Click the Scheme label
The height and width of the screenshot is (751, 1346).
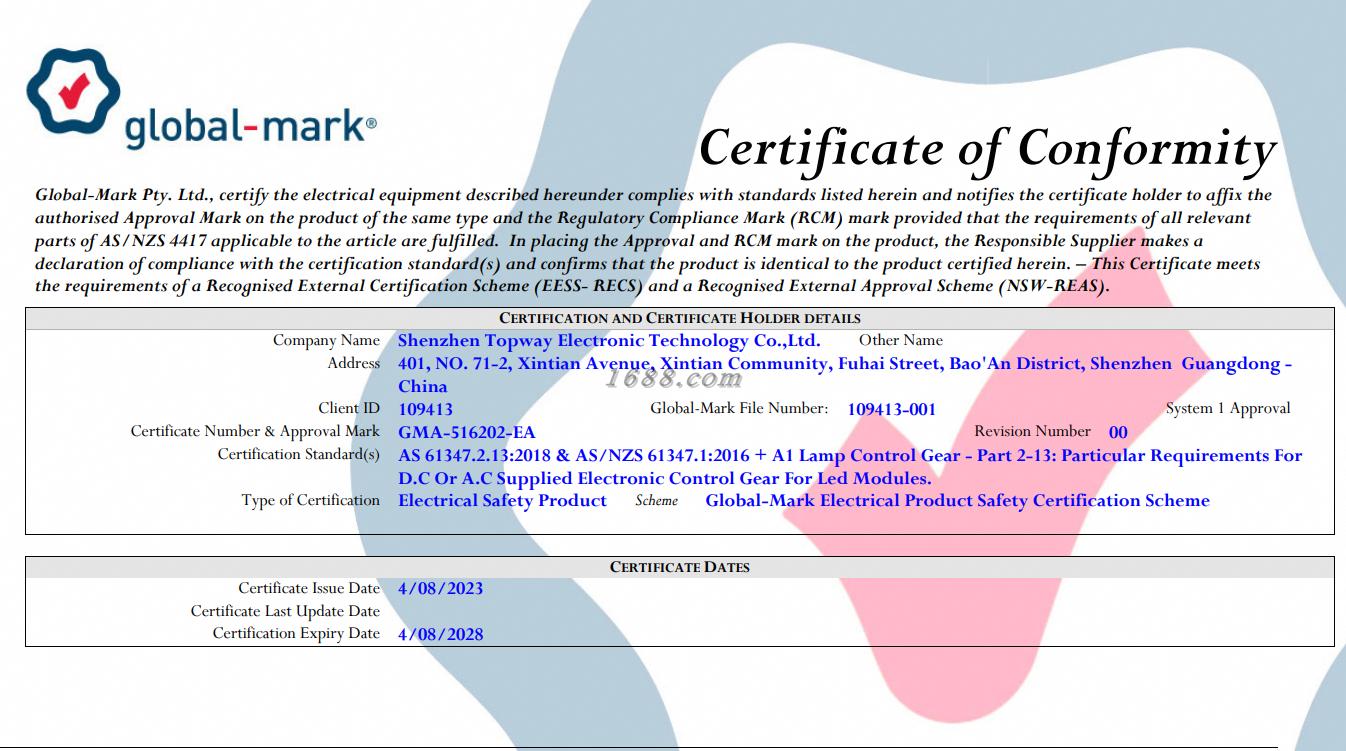tap(657, 500)
